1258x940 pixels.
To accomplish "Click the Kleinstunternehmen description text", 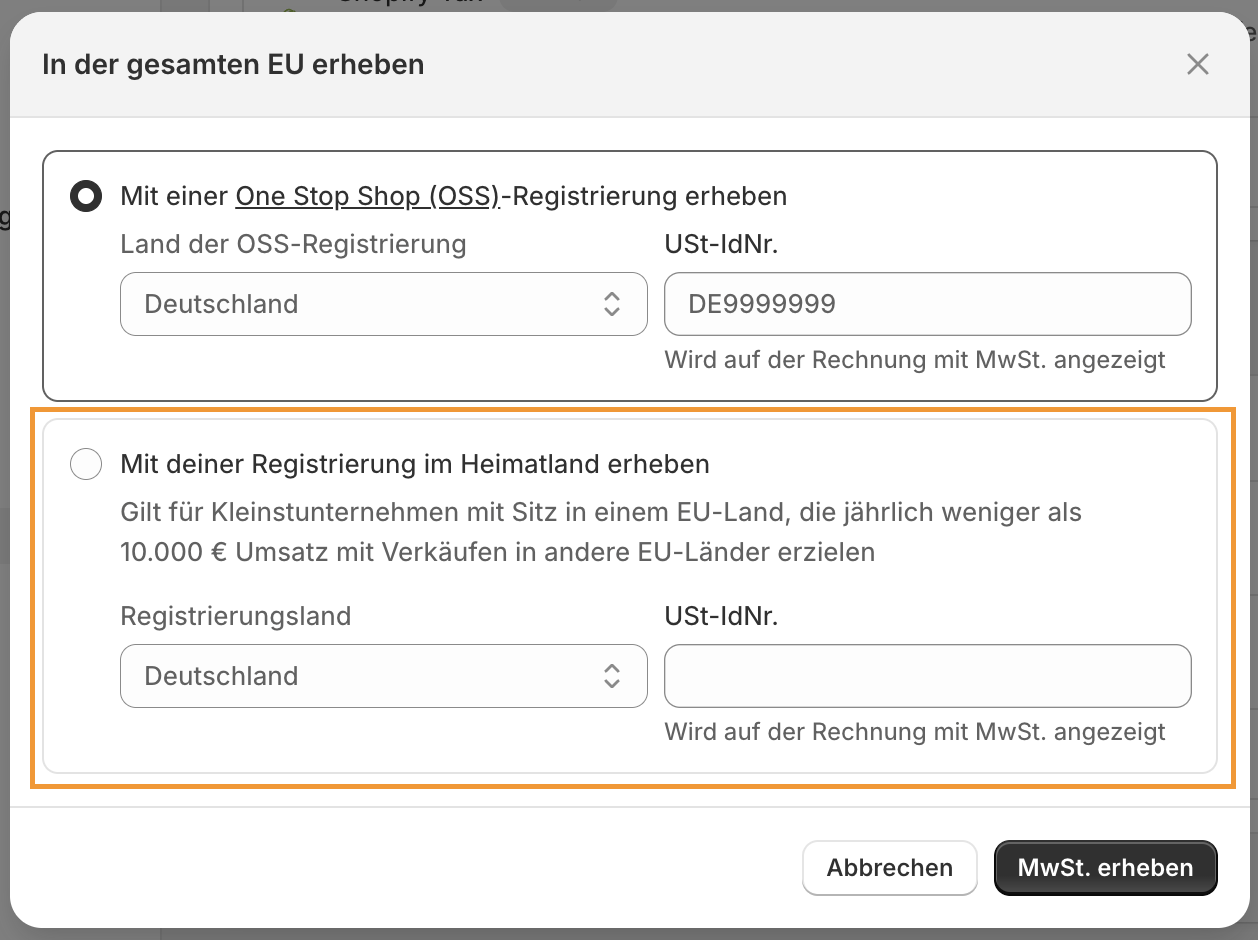I will coord(600,532).
